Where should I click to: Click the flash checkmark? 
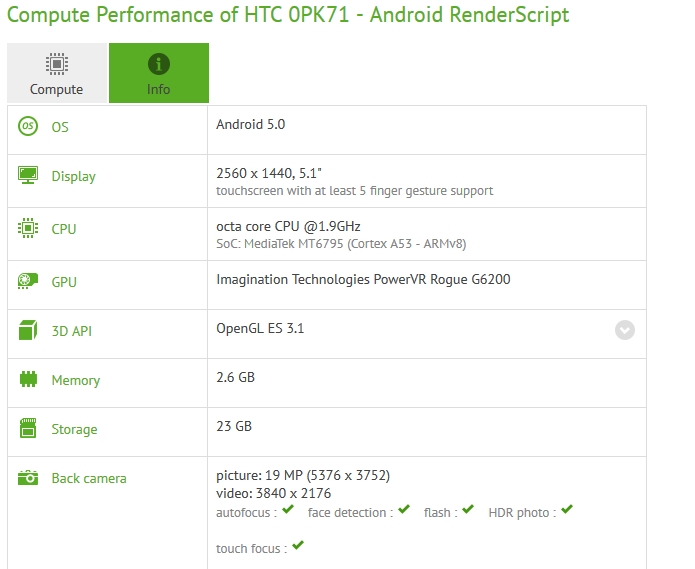468,510
